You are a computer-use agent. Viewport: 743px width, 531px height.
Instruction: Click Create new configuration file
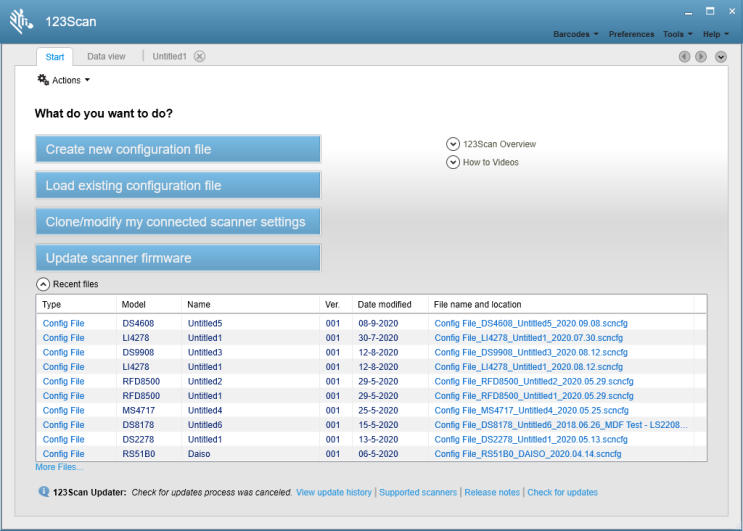[x=178, y=149]
